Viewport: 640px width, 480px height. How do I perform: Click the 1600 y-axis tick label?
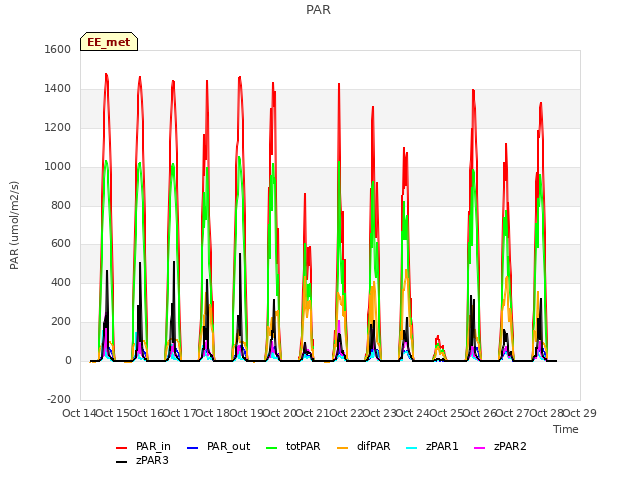58,49
